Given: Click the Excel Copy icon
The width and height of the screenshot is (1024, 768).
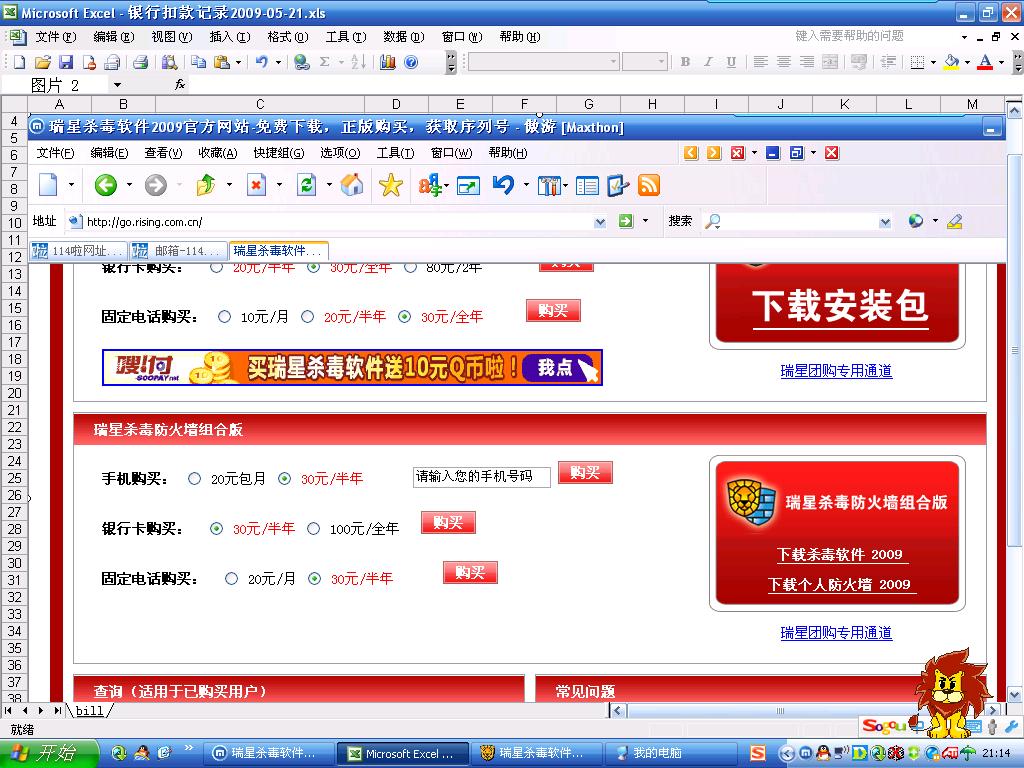Looking at the screenshot, I should pyautogui.click(x=199, y=62).
